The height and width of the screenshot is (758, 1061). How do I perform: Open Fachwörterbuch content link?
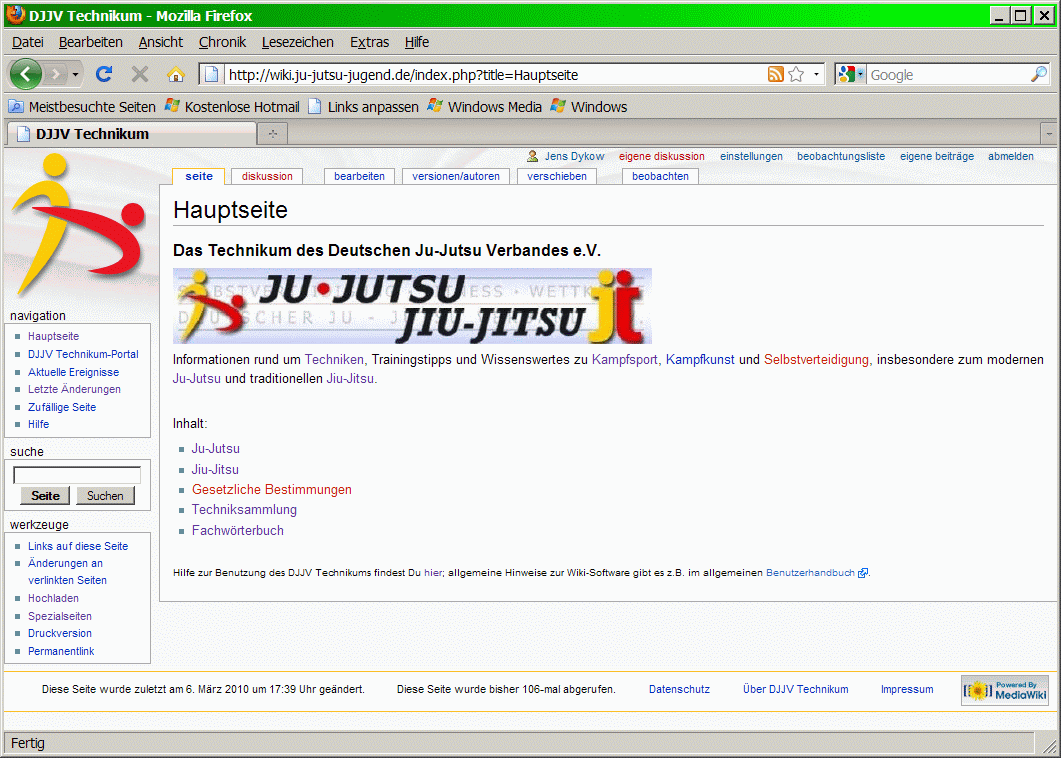pos(238,531)
